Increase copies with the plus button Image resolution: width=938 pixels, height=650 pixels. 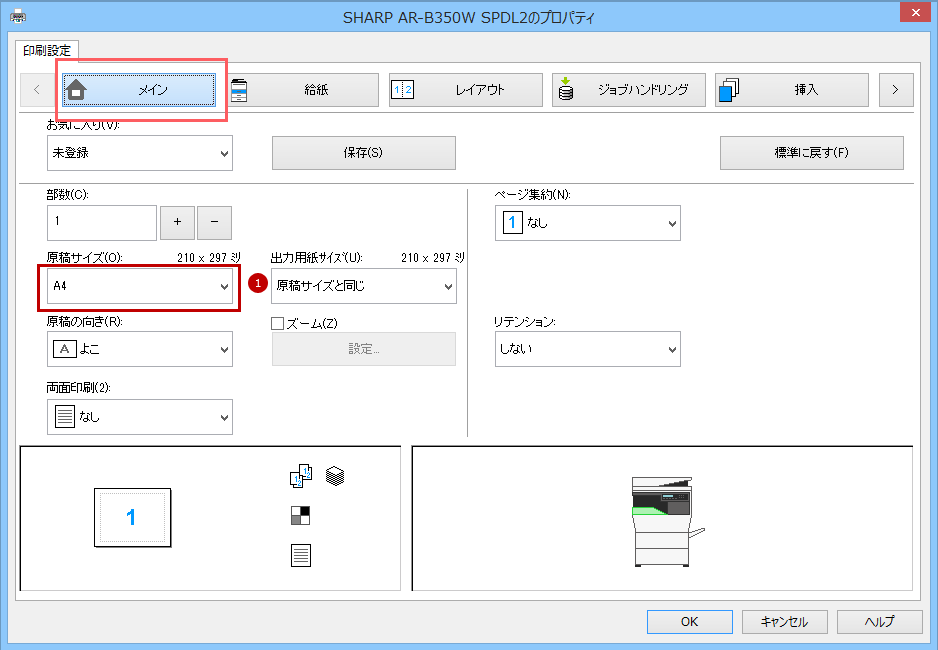point(177,222)
